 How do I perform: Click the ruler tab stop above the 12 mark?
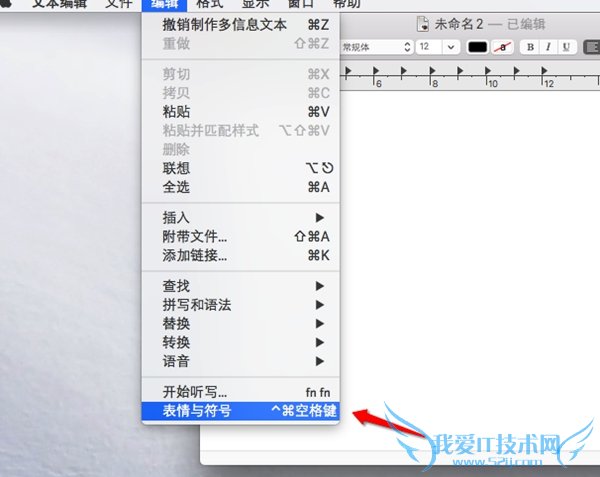coord(544,71)
